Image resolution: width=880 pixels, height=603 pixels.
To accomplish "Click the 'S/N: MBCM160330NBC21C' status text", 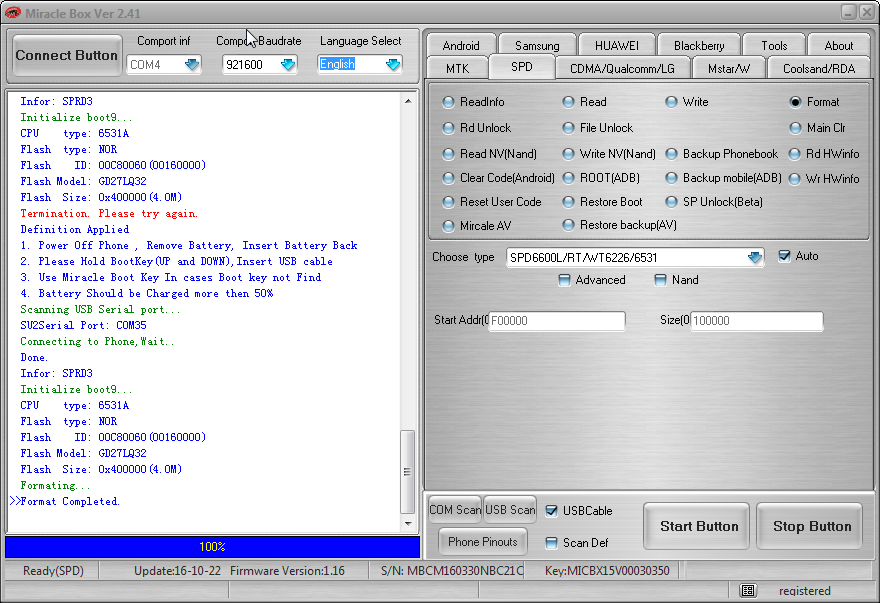I will 452,571.
